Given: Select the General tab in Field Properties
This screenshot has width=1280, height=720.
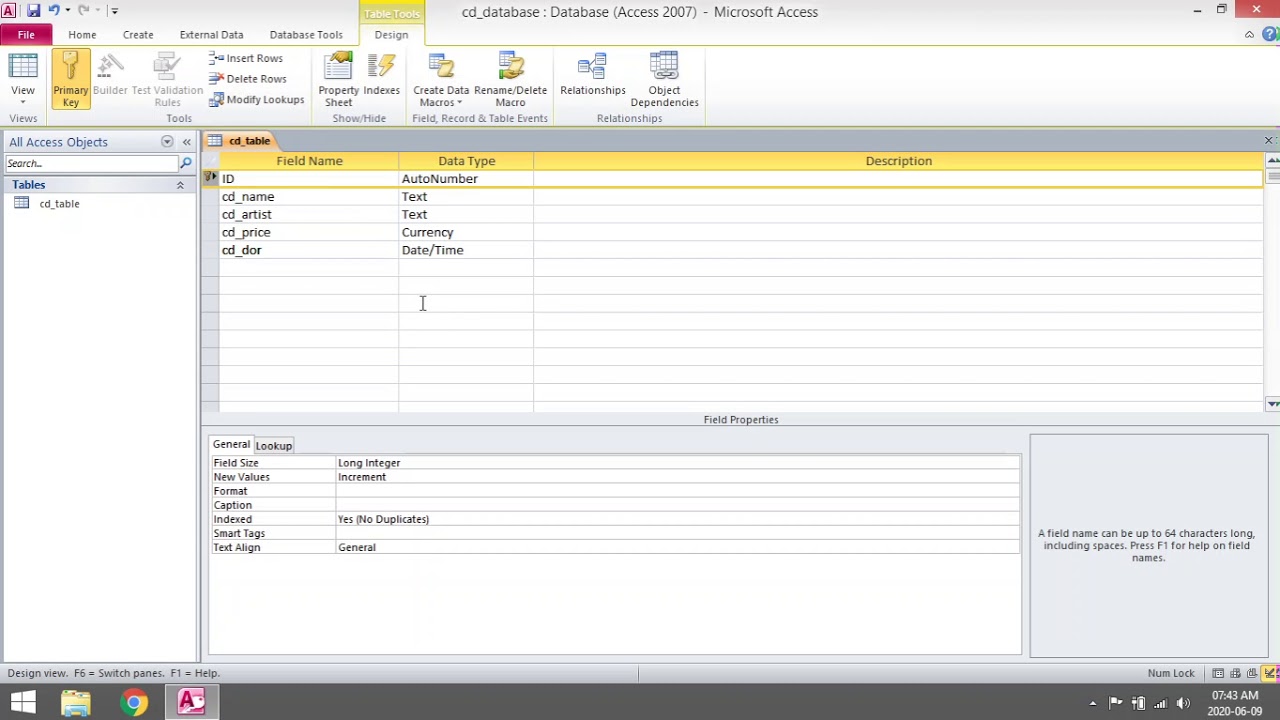Looking at the screenshot, I should point(231,445).
